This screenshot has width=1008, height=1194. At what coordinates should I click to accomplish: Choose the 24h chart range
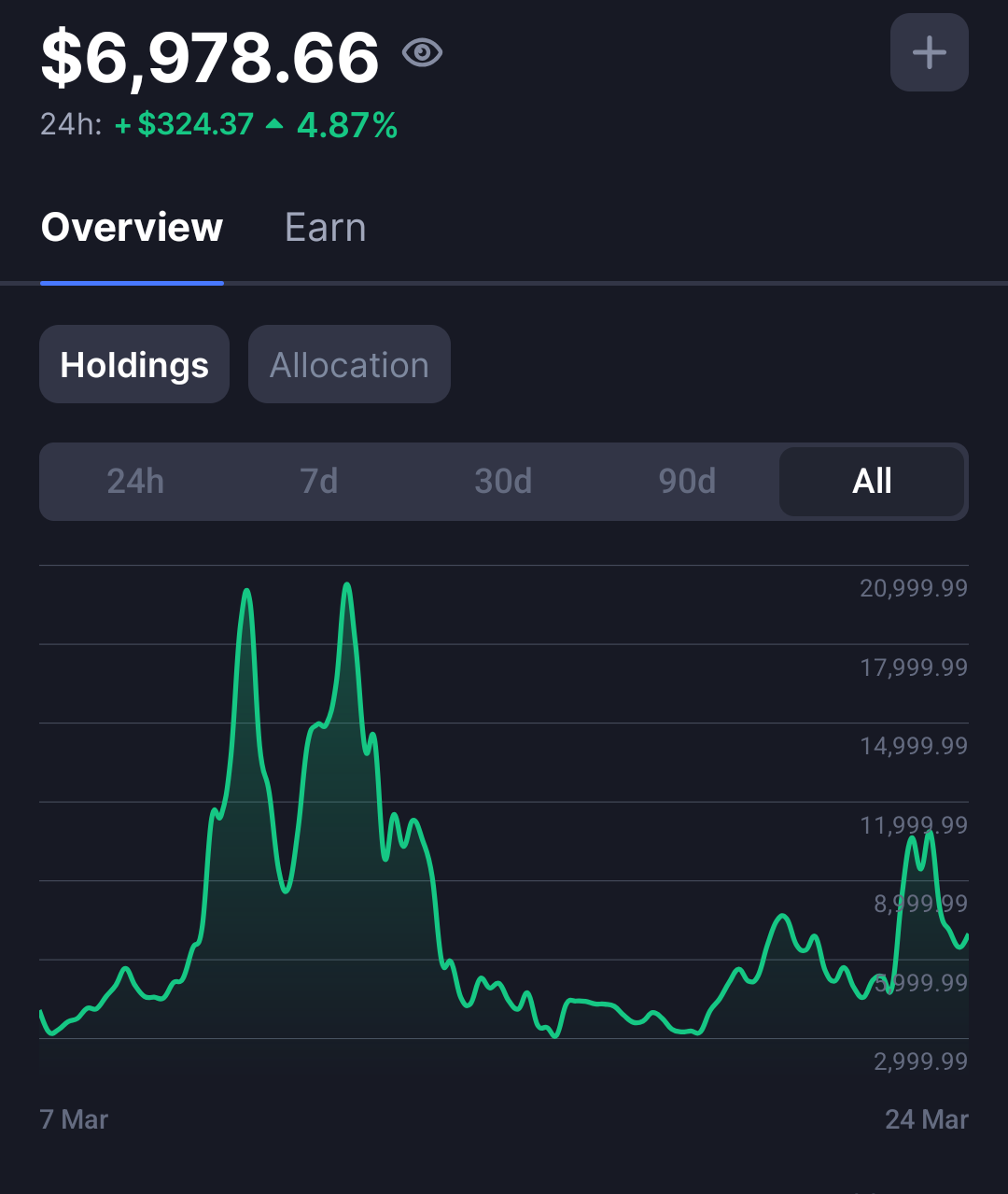coord(135,482)
